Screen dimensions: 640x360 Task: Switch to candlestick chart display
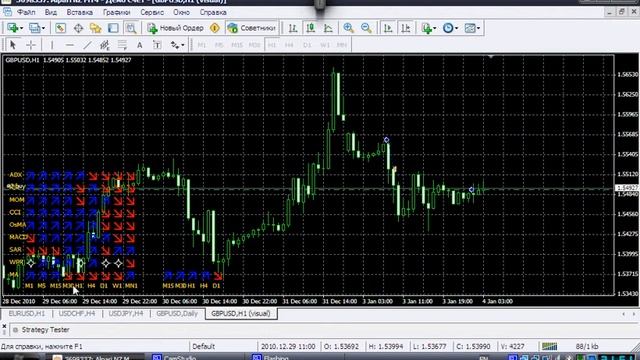pos(311,28)
